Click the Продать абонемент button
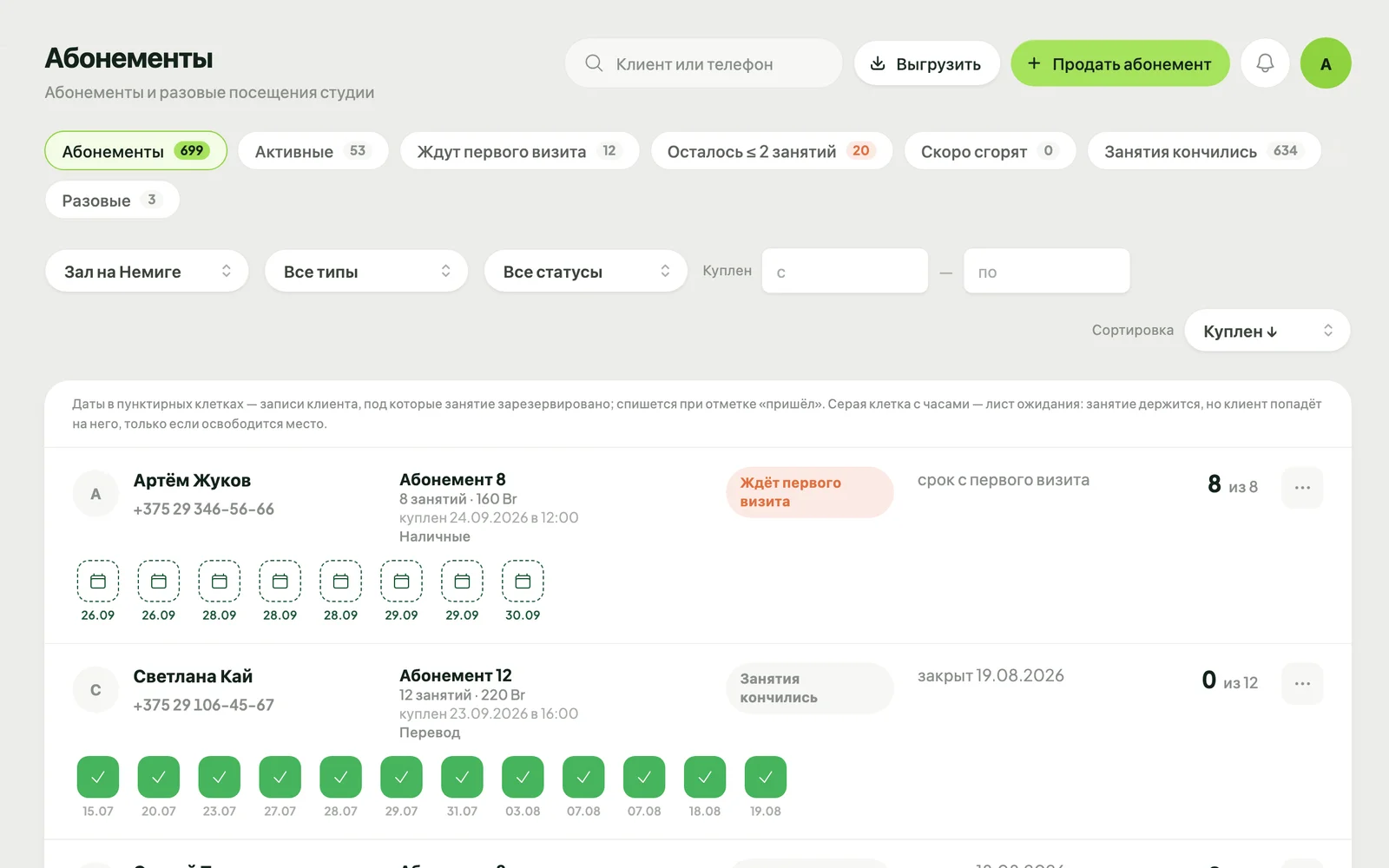1389x868 pixels. pyautogui.click(x=1120, y=63)
